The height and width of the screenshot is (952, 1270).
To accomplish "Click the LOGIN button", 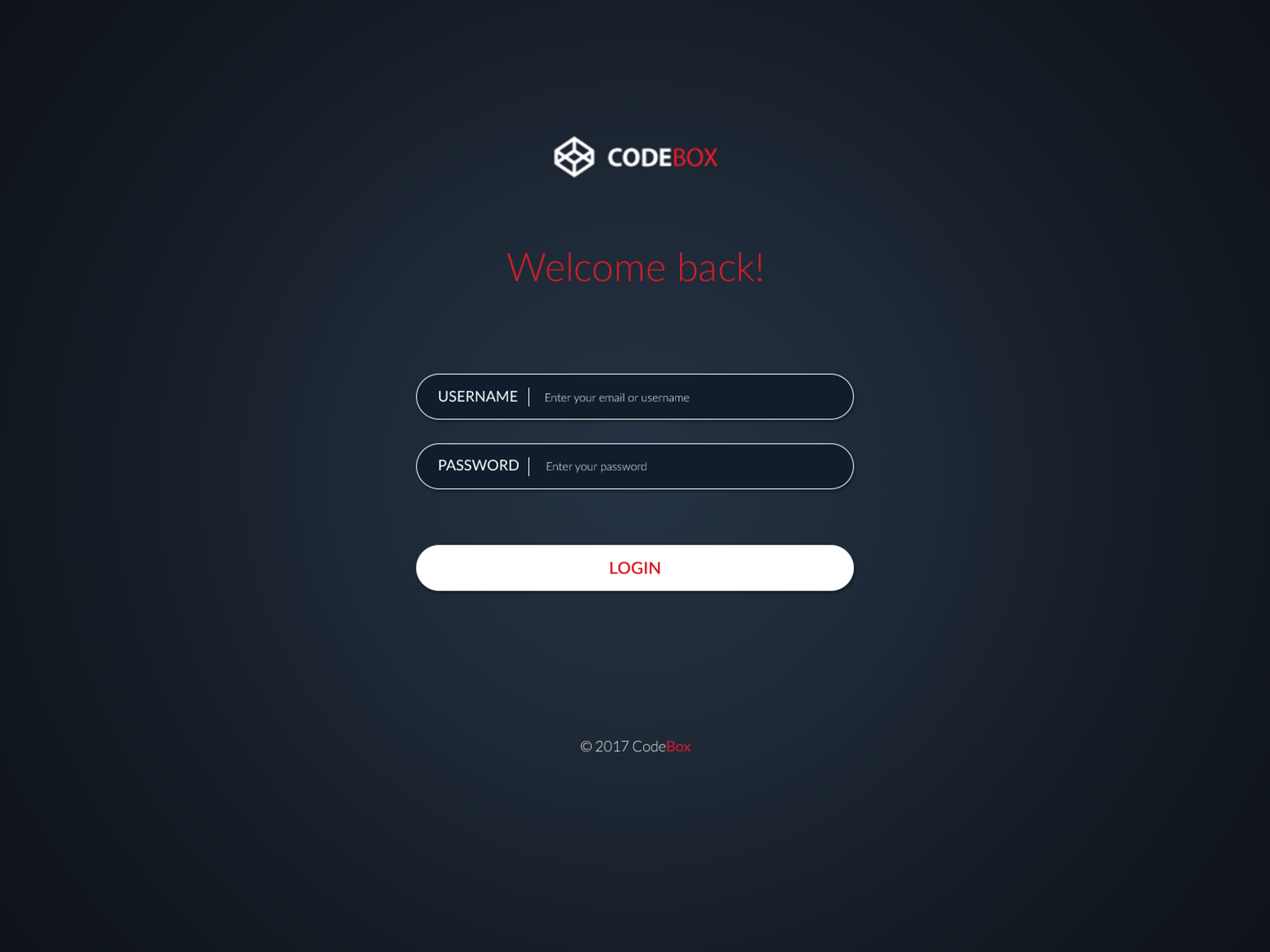I will (635, 568).
